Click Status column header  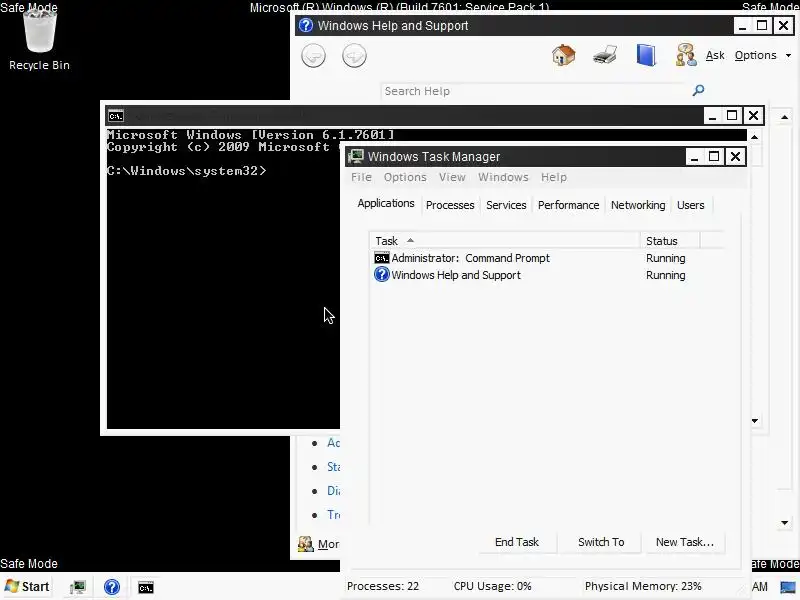click(x=670, y=241)
